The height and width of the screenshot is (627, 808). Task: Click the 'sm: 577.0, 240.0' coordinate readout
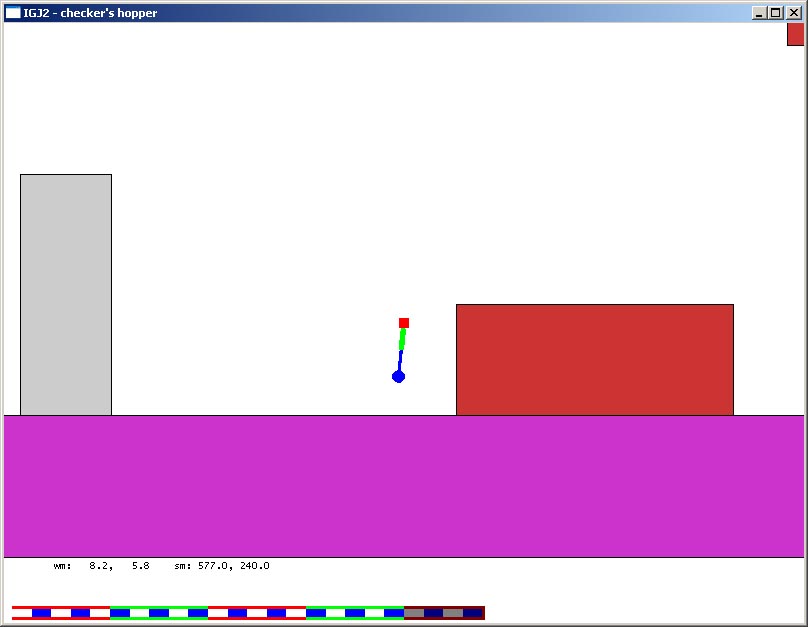[x=222, y=566]
